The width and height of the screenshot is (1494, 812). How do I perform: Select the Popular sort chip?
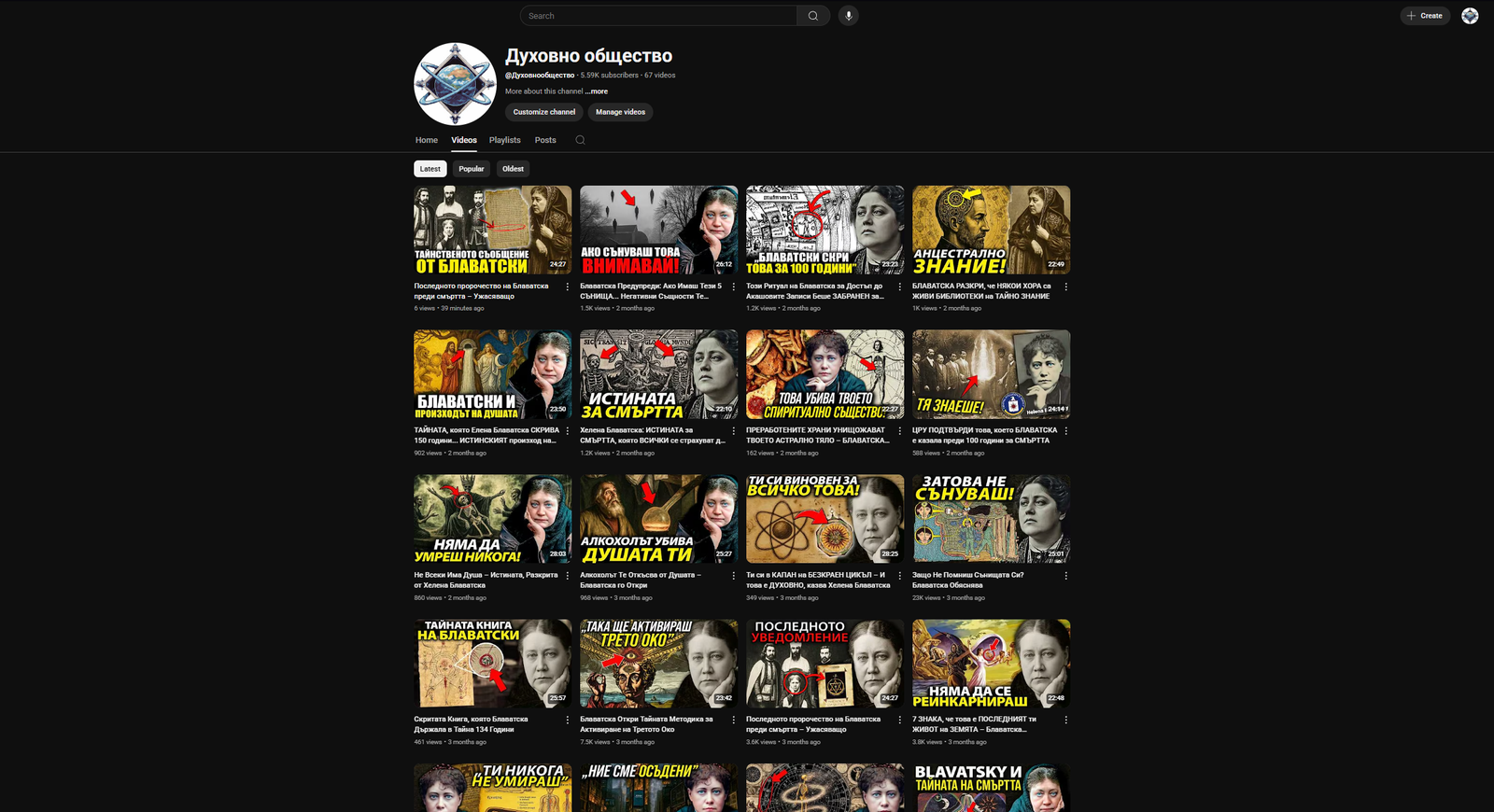coord(472,169)
